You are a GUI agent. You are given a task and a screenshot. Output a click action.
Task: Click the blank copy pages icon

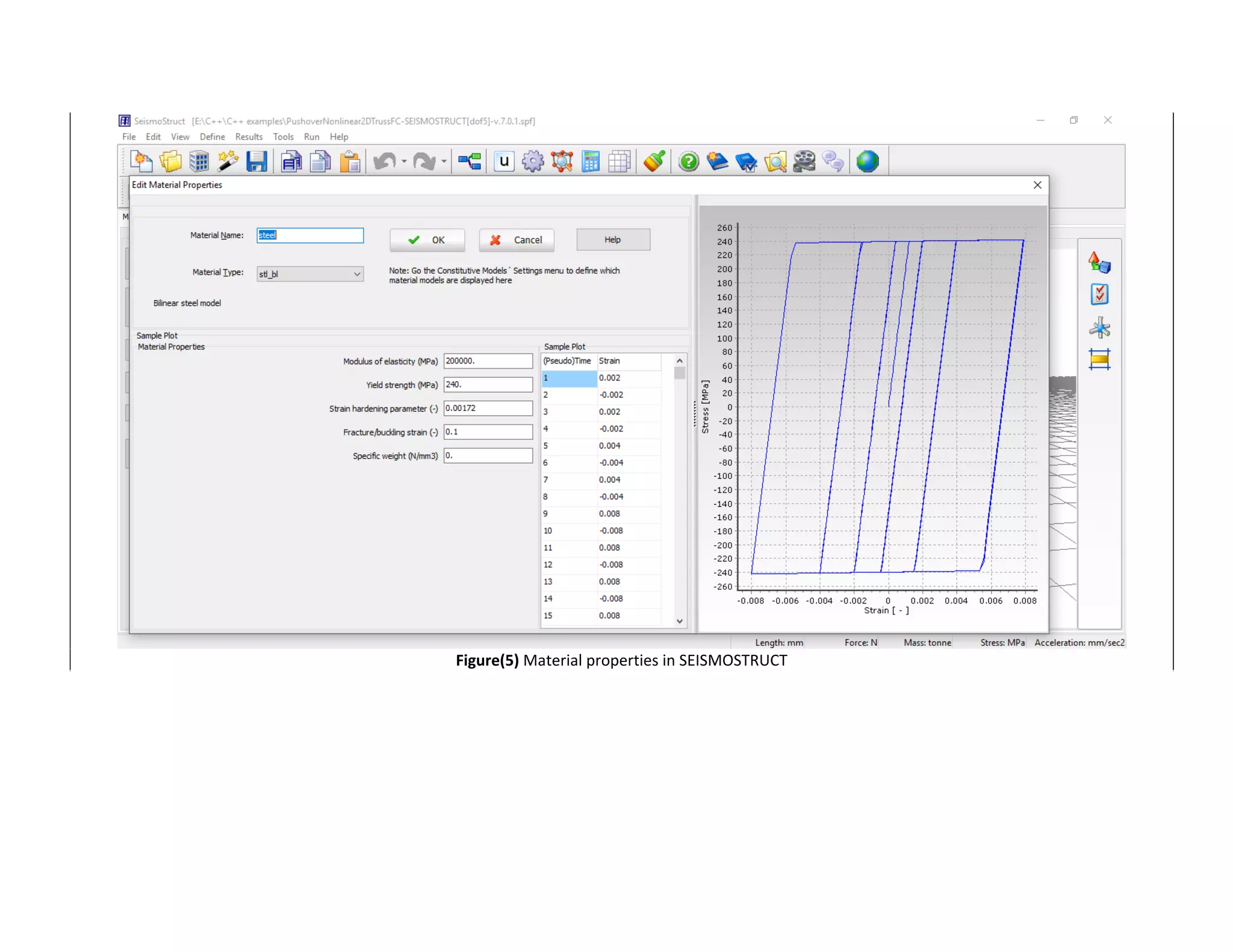point(320,161)
